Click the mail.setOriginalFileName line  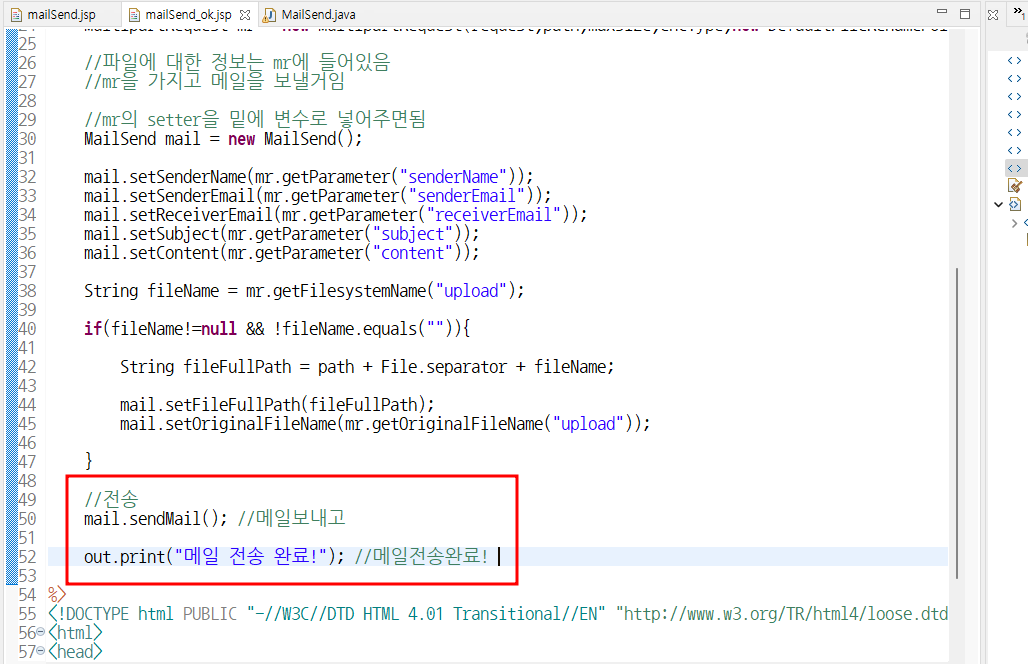[x=385, y=424]
